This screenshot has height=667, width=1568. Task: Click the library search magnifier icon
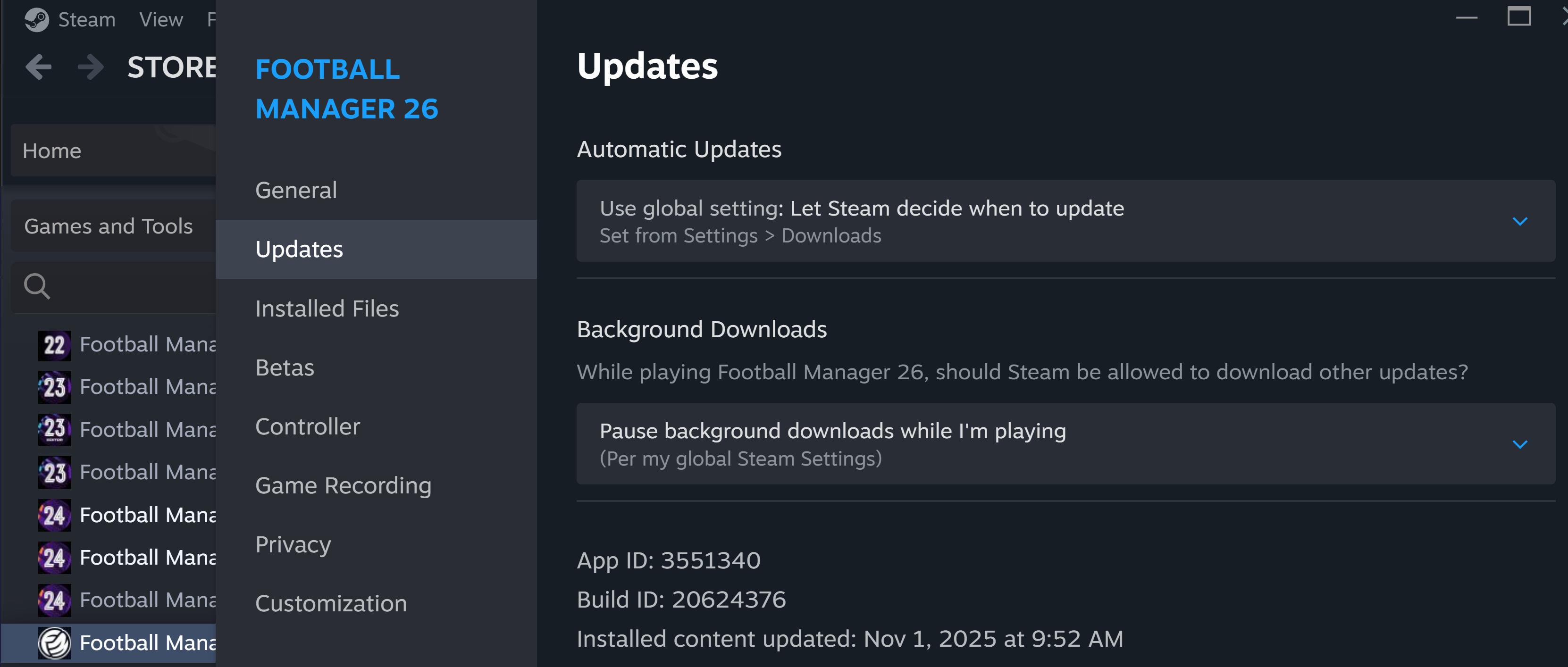point(36,286)
